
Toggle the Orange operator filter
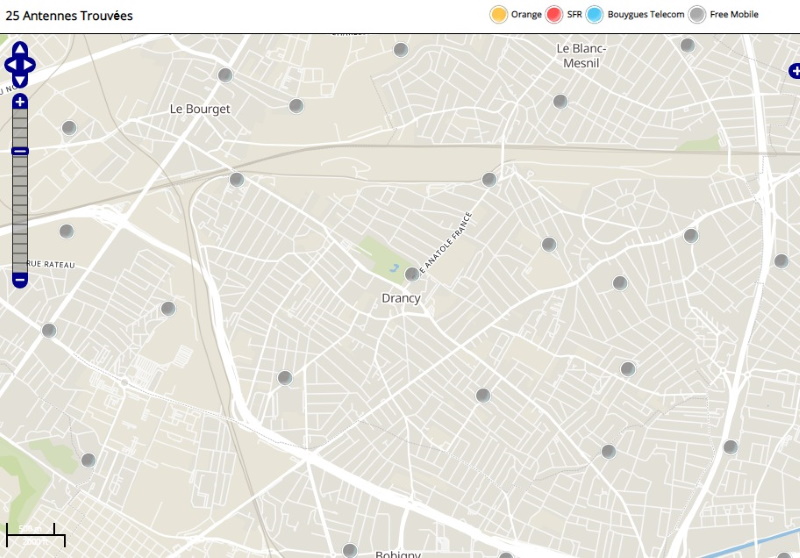click(x=498, y=14)
